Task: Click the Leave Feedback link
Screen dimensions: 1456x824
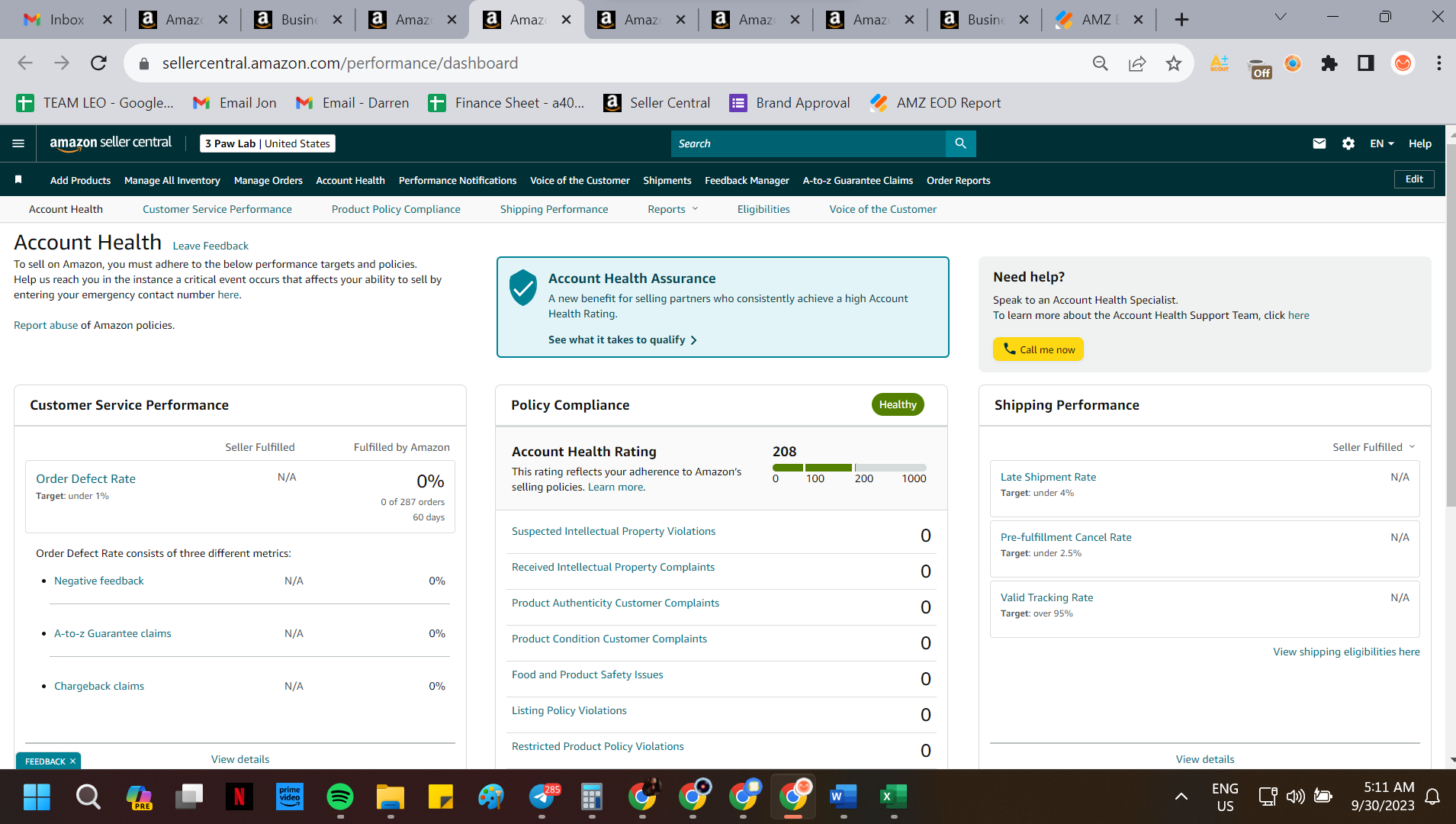Action: [x=211, y=246]
